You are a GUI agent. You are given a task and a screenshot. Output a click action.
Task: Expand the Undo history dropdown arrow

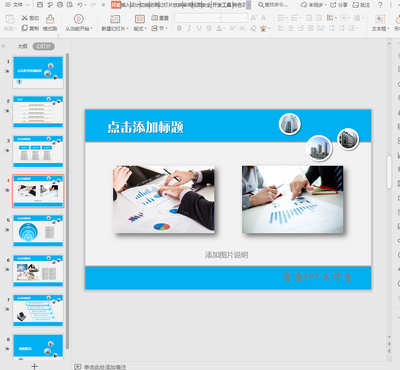pyautogui.click(x=86, y=5)
